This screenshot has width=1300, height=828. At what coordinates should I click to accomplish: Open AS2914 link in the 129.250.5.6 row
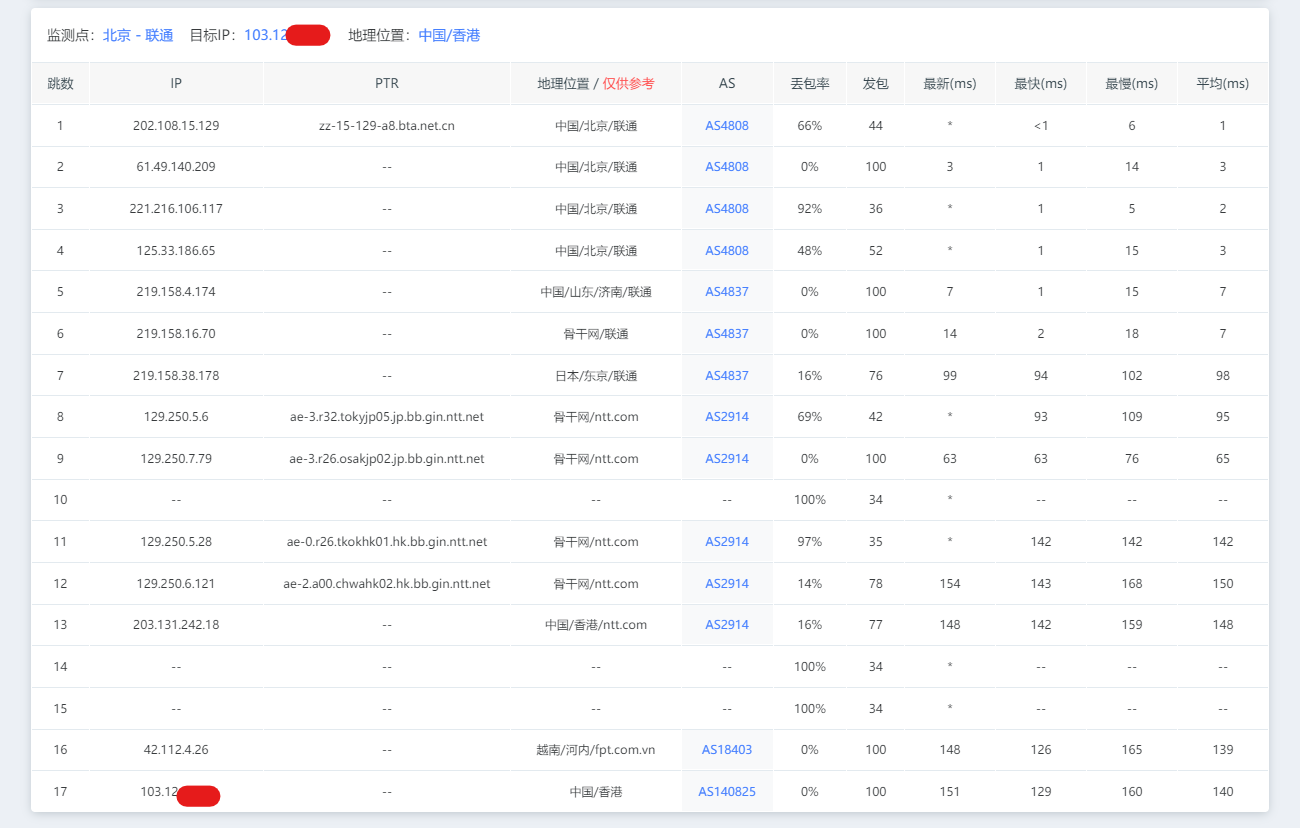pos(727,417)
